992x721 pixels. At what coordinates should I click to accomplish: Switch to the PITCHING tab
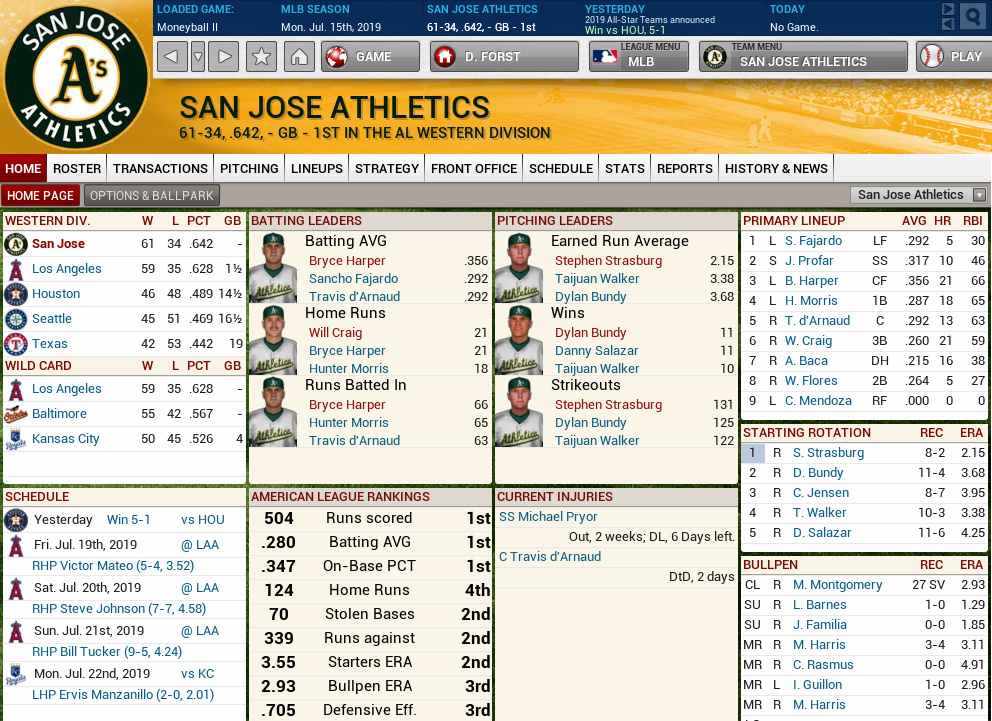click(x=249, y=168)
